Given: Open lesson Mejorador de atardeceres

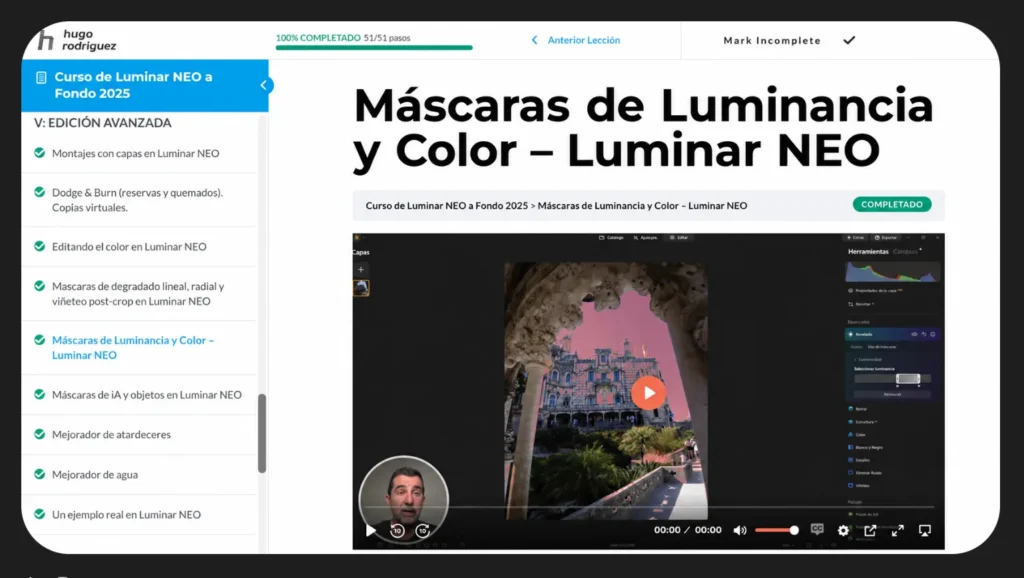Looking at the screenshot, I should coord(111,434).
